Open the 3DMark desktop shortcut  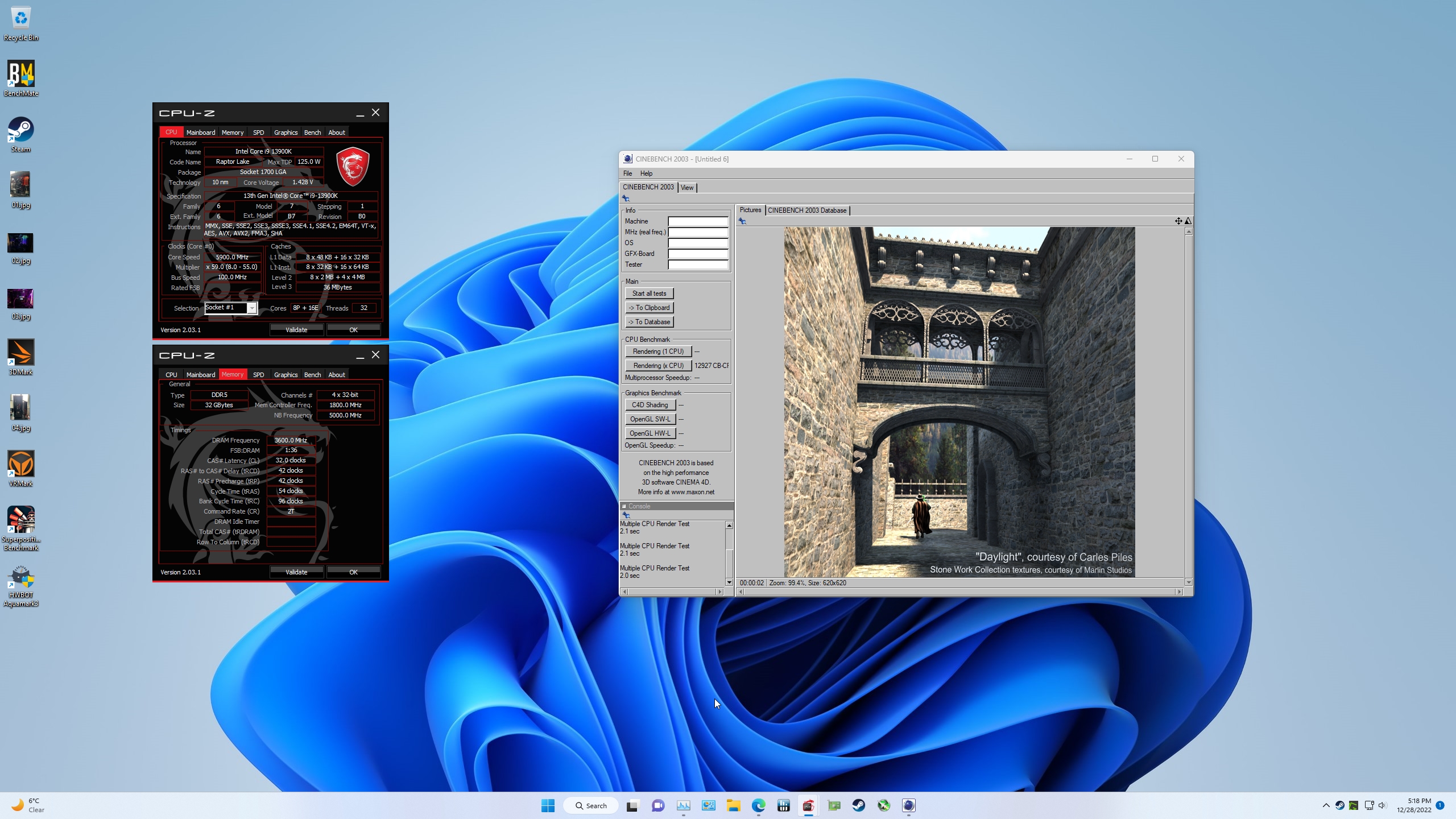pyautogui.click(x=21, y=357)
